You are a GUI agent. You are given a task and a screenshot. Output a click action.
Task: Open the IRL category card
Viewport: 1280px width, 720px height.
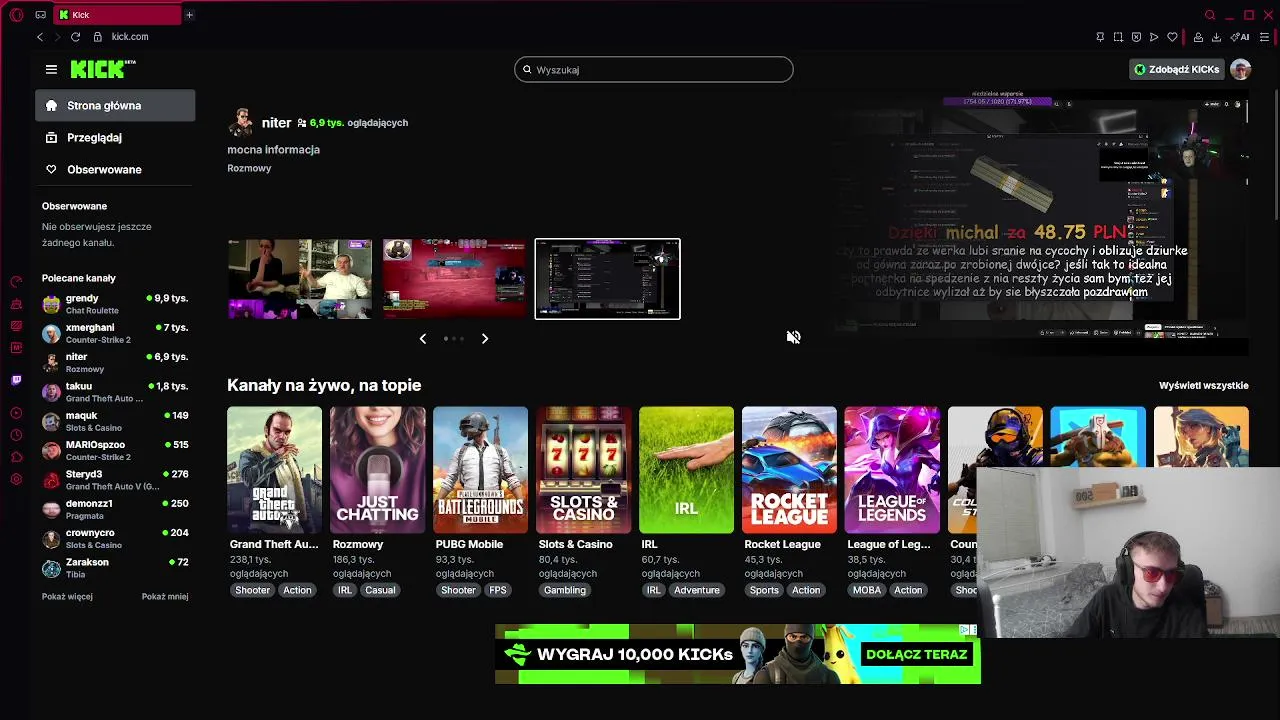(686, 470)
